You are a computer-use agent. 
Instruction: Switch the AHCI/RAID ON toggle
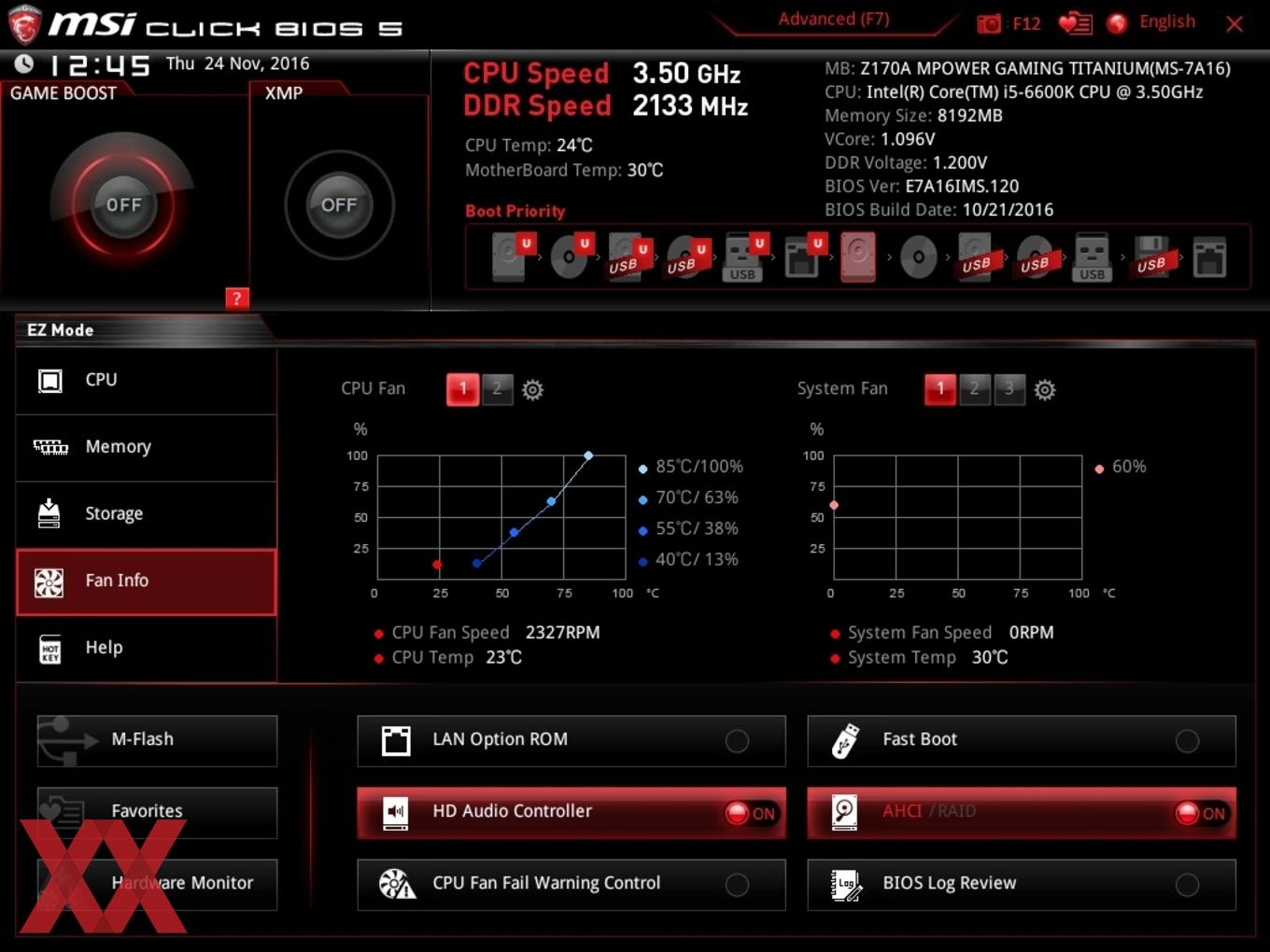pos(1201,813)
